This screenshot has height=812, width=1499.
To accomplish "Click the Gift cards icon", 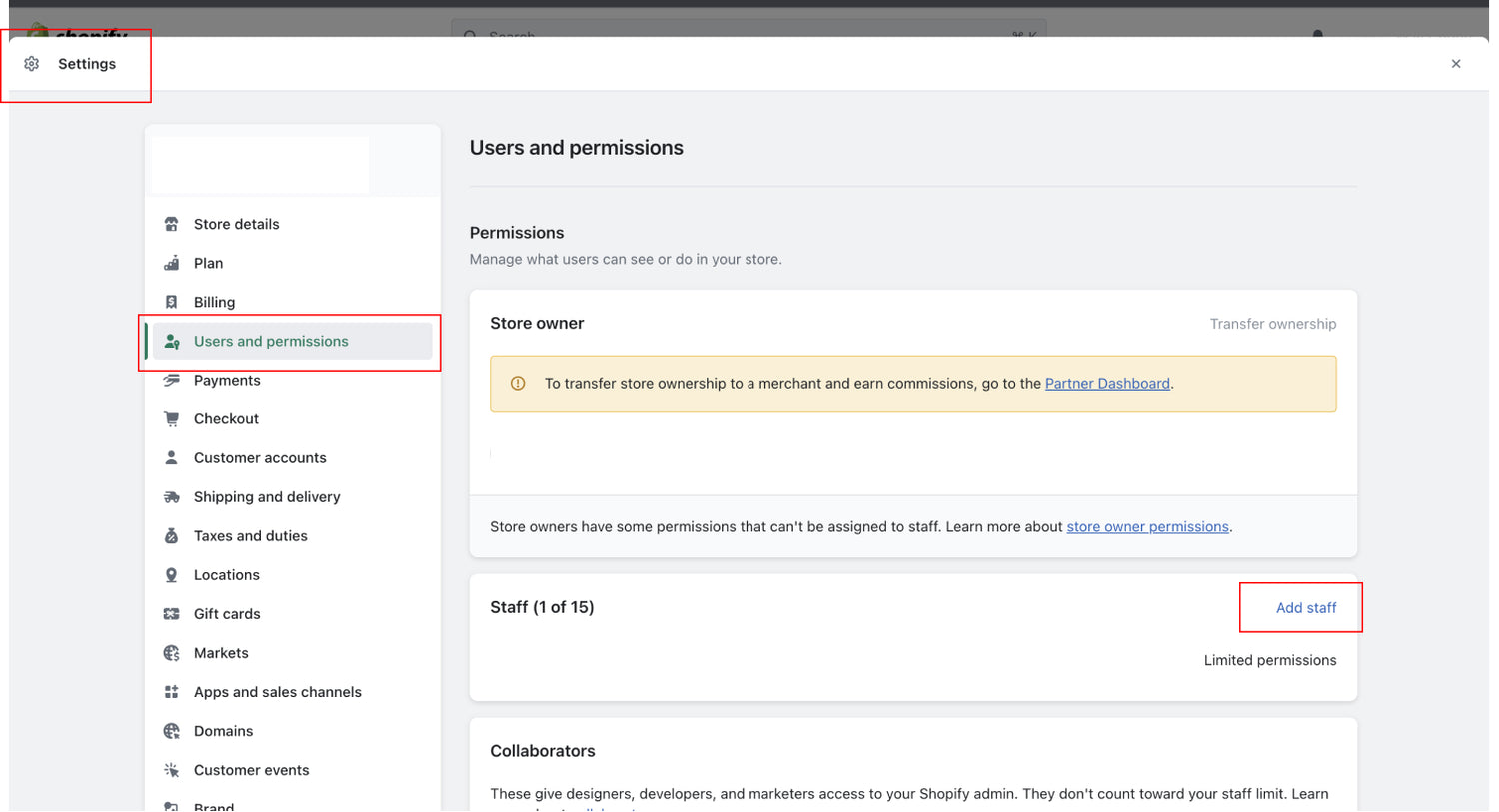I will pyautogui.click(x=171, y=614).
